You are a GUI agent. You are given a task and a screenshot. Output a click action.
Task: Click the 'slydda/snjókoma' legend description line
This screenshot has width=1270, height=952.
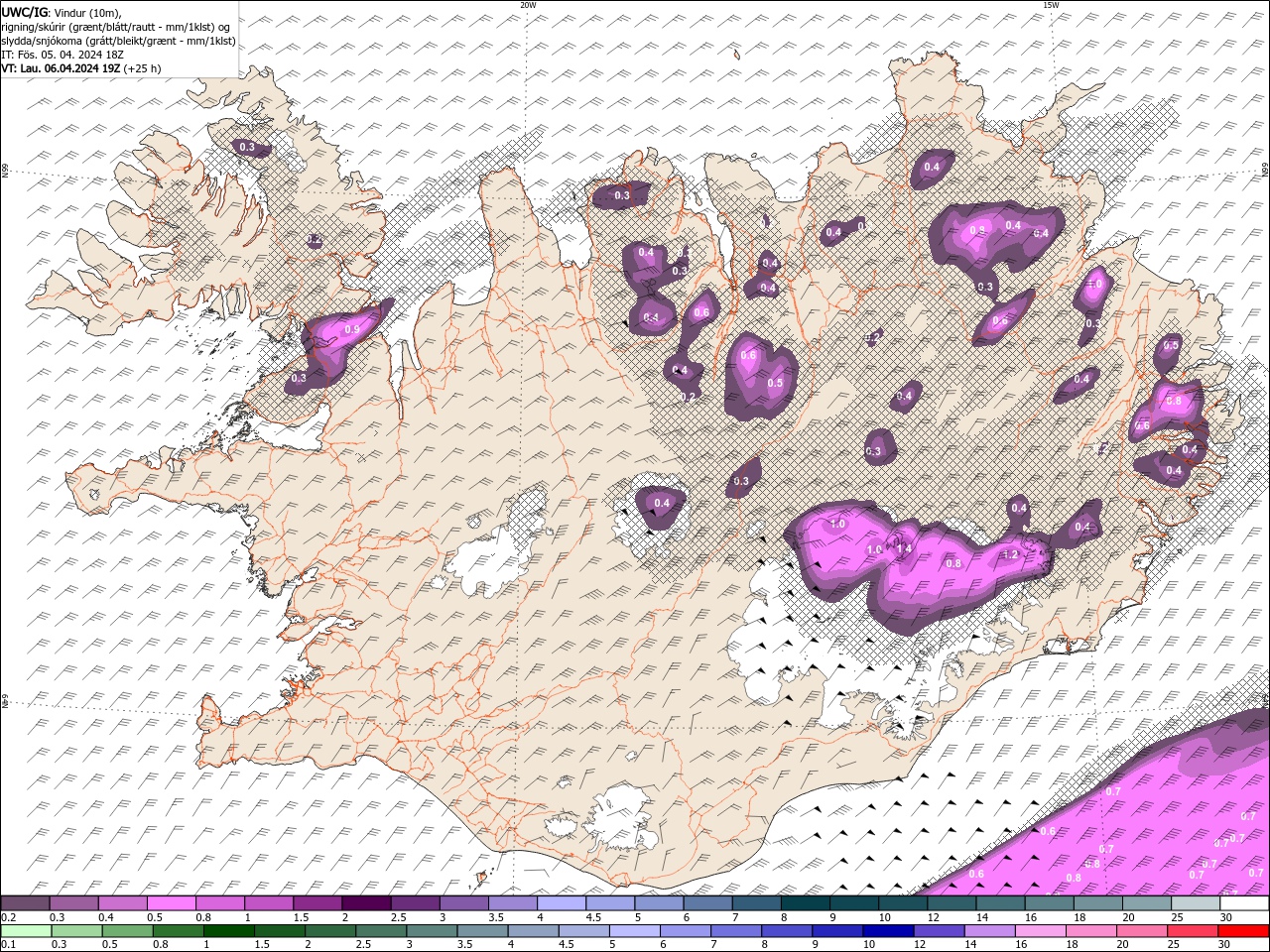(118, 41)
